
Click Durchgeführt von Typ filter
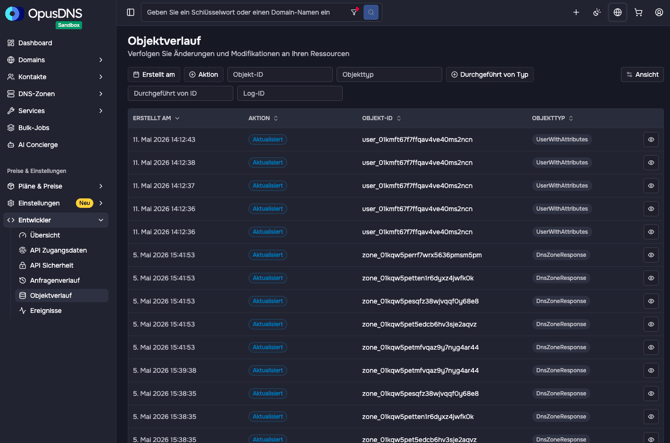(x=490, y=74)
